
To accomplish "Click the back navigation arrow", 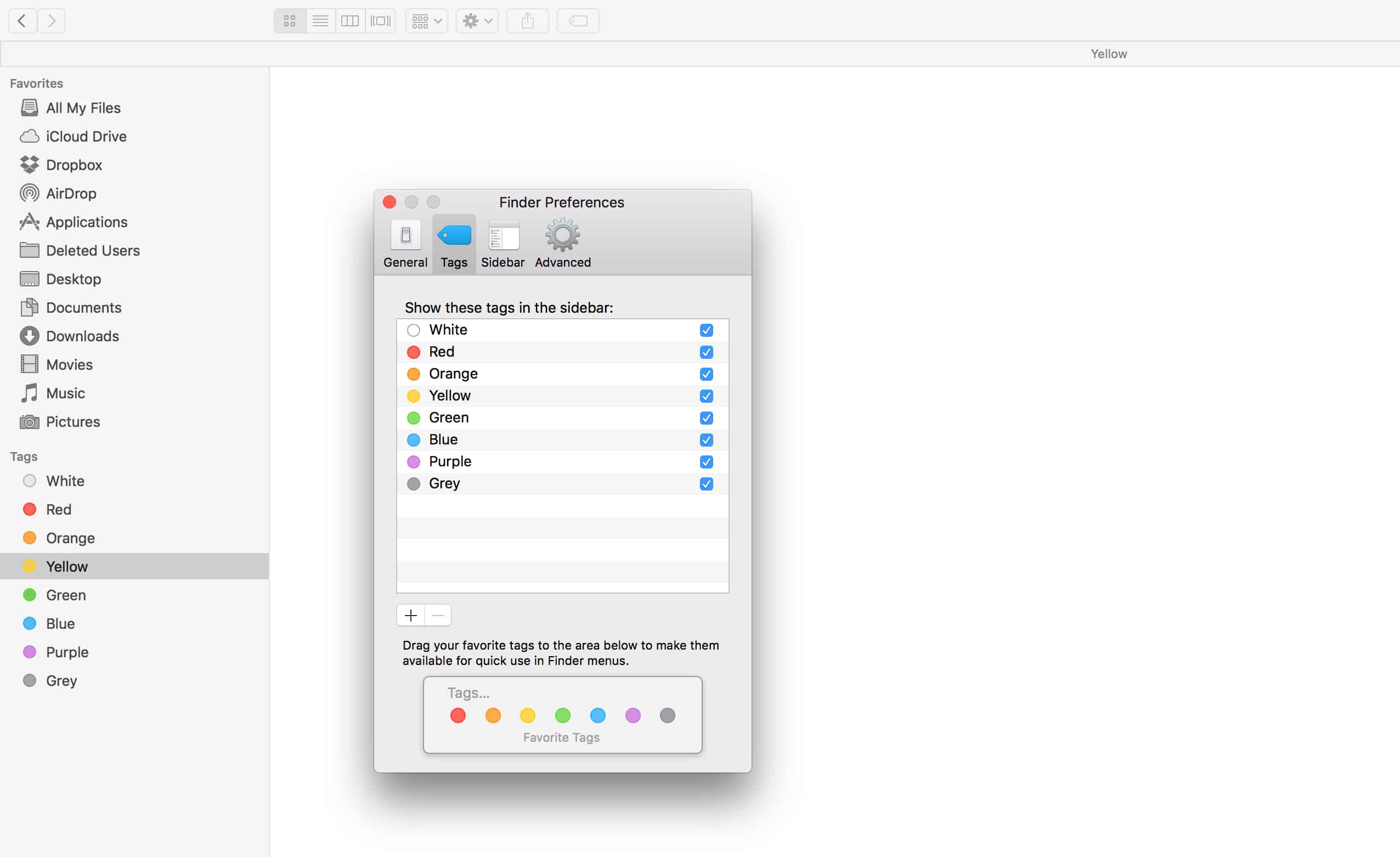I will (x=21, y=20).
